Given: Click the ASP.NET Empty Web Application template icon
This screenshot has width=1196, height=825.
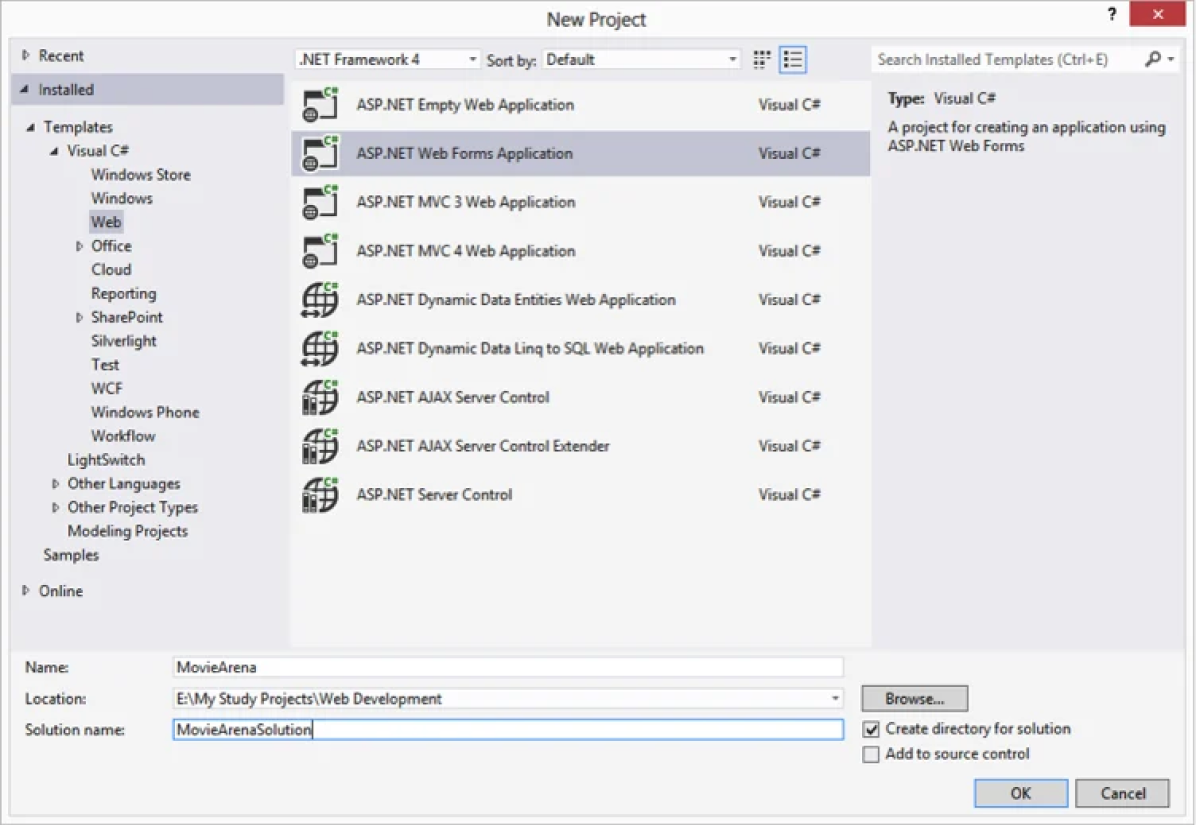Looking at the screenshot, I should tap(320, 104).
